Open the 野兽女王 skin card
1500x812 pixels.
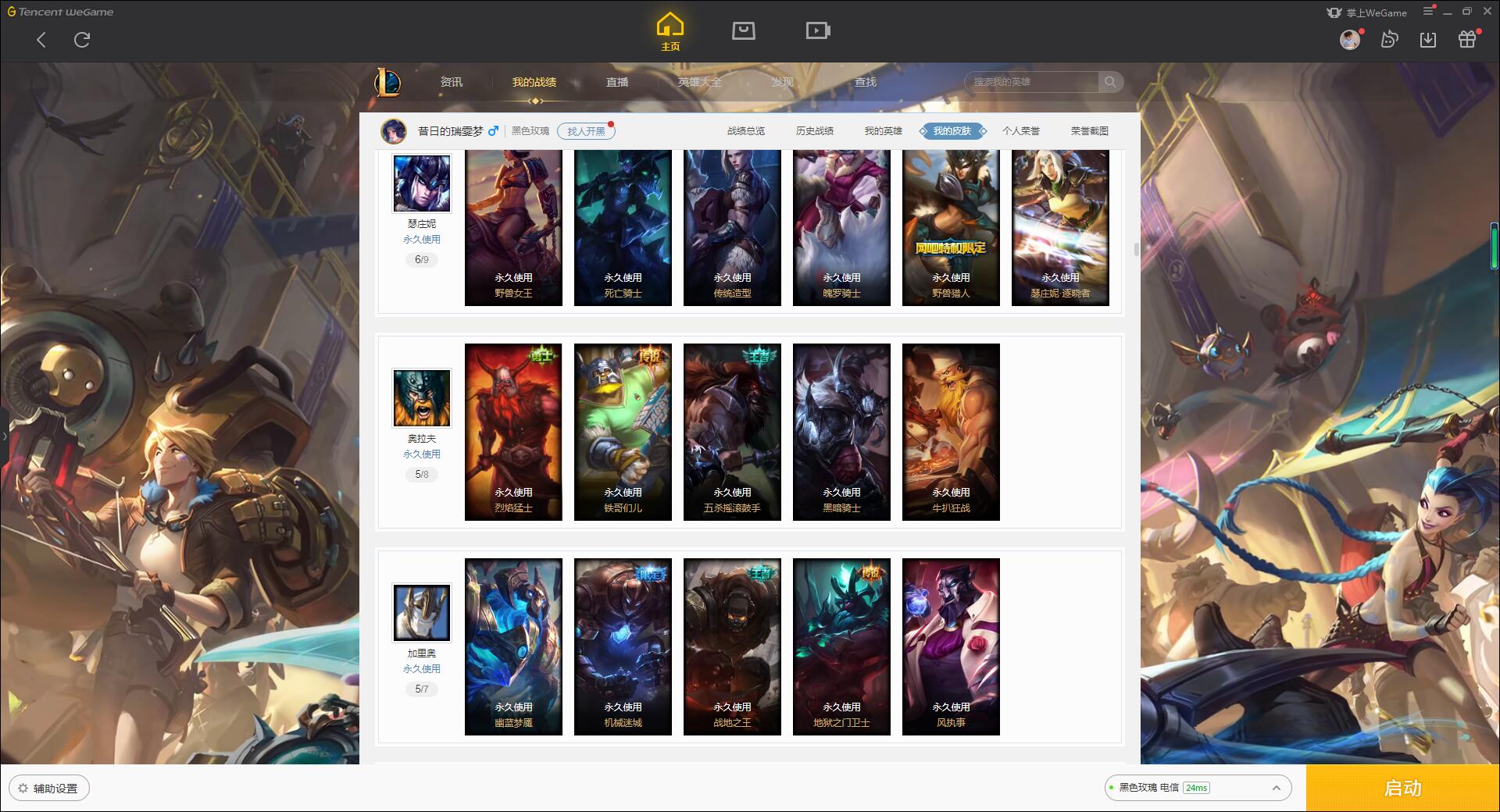[513, 227]
